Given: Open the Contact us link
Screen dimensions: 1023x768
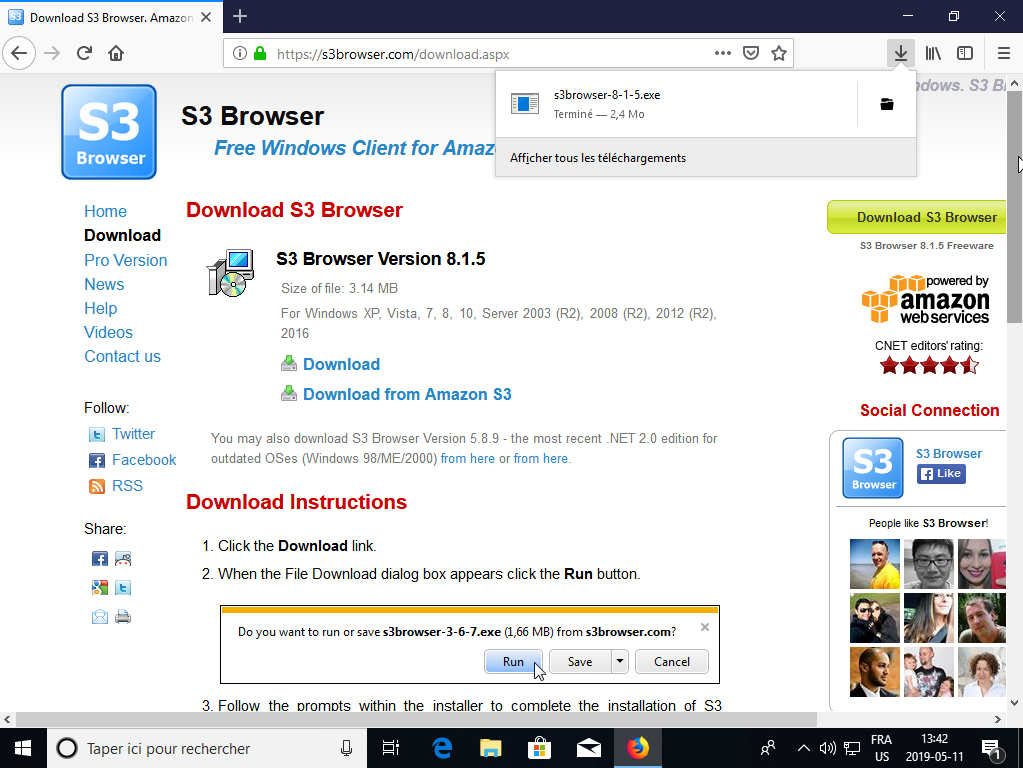Looking at the screenshot, I should (x=122, y=357).
